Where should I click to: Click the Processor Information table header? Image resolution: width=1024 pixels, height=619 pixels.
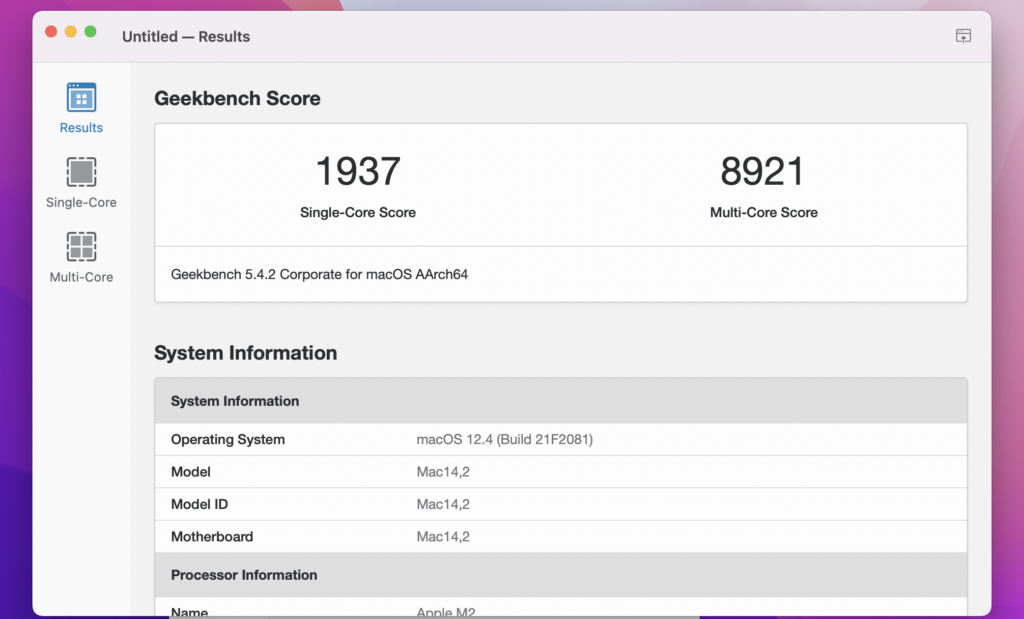(561, 575)
